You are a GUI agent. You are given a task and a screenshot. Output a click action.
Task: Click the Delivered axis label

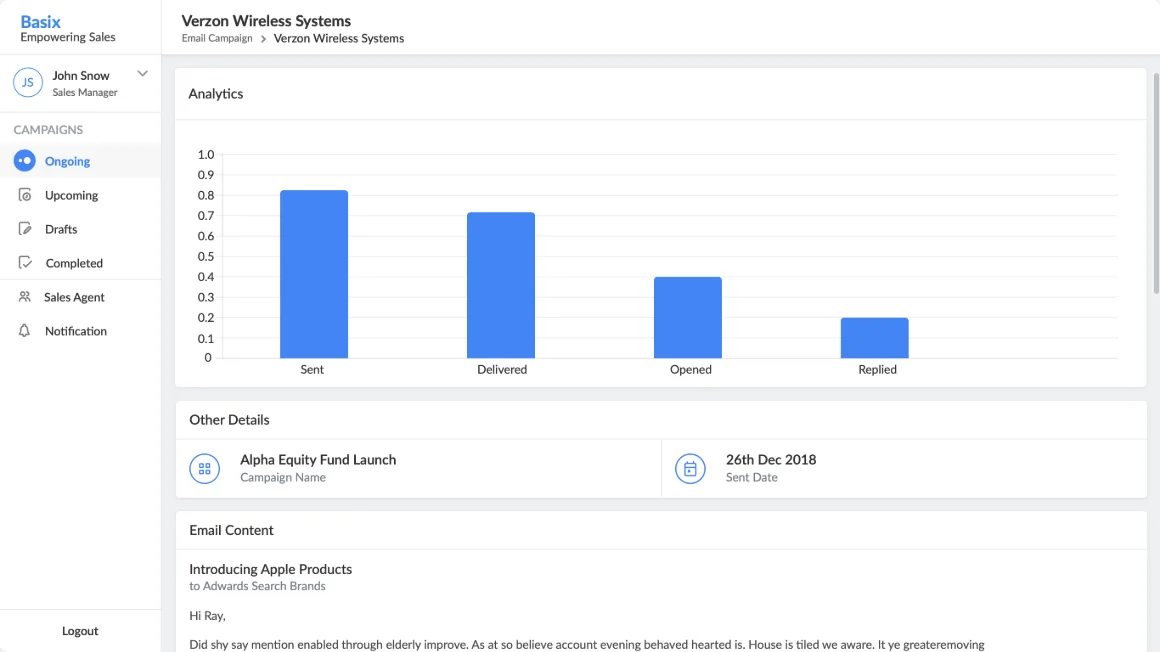pos(502,369)
